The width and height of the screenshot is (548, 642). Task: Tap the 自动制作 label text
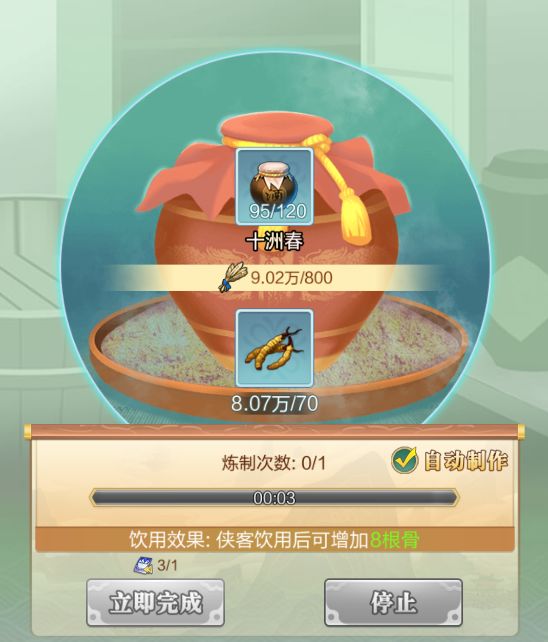click(466, 461)
